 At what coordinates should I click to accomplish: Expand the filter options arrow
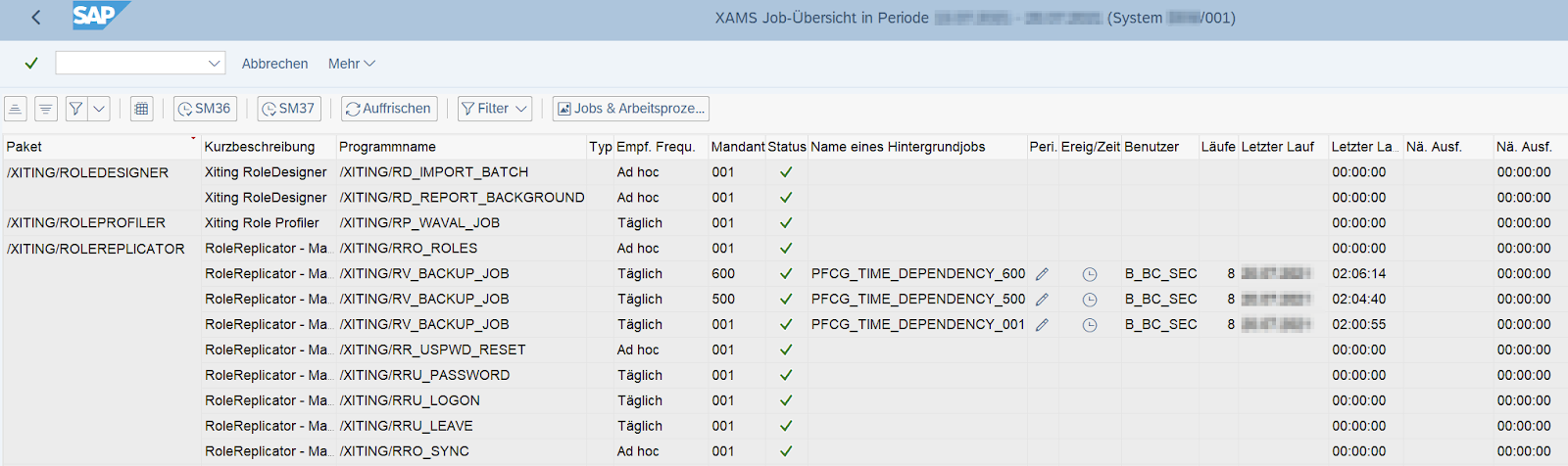(99, 109)
